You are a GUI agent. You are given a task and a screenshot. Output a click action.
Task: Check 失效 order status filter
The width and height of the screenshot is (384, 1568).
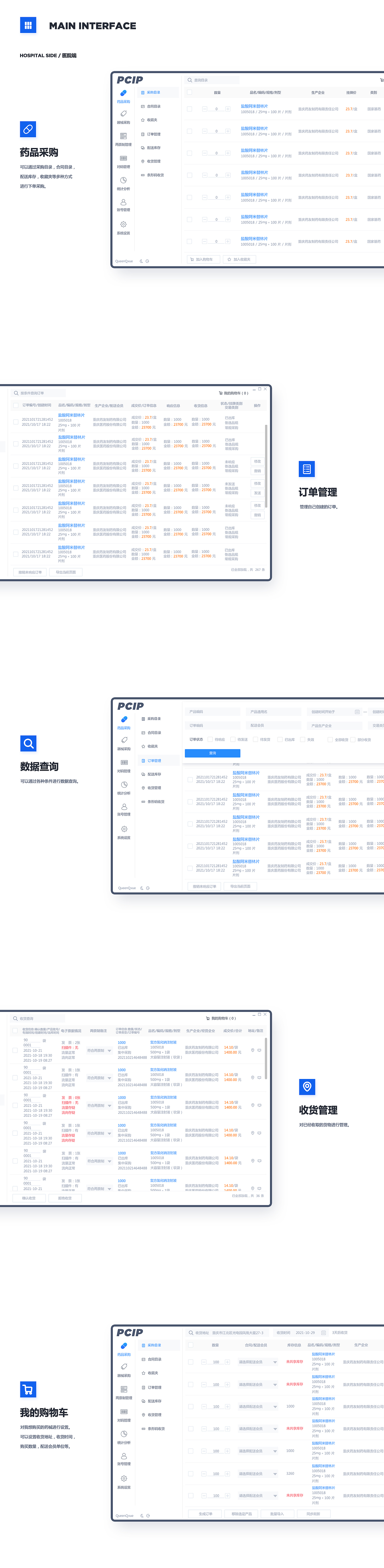click(303, 740)
